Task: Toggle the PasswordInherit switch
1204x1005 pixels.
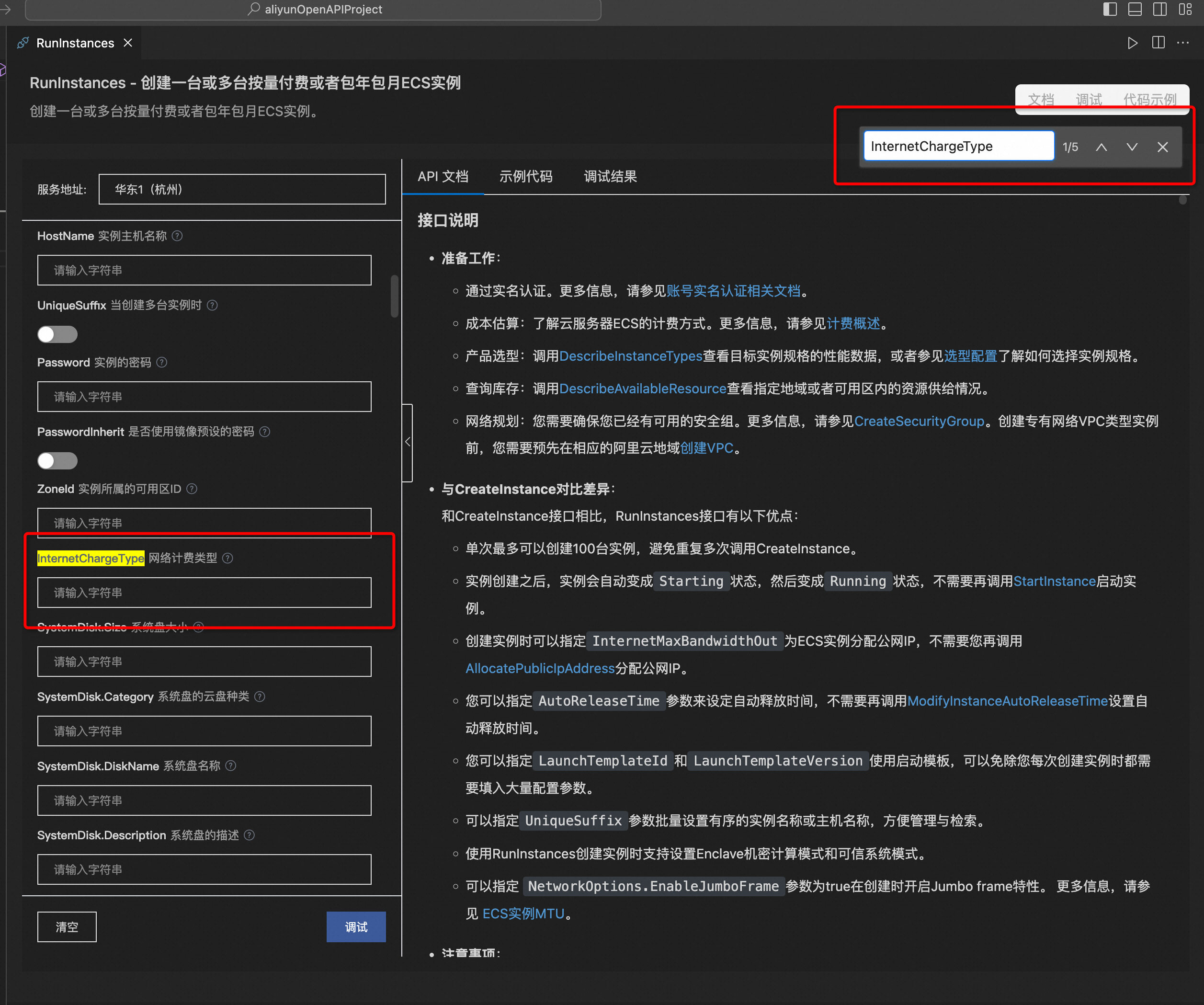Action: tap(57, 461)
